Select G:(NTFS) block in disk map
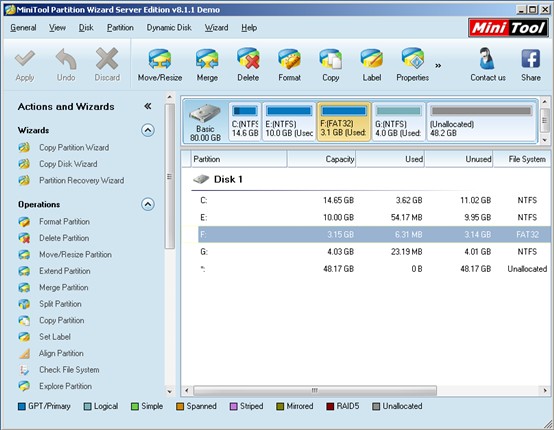 (x=399, y=122)
